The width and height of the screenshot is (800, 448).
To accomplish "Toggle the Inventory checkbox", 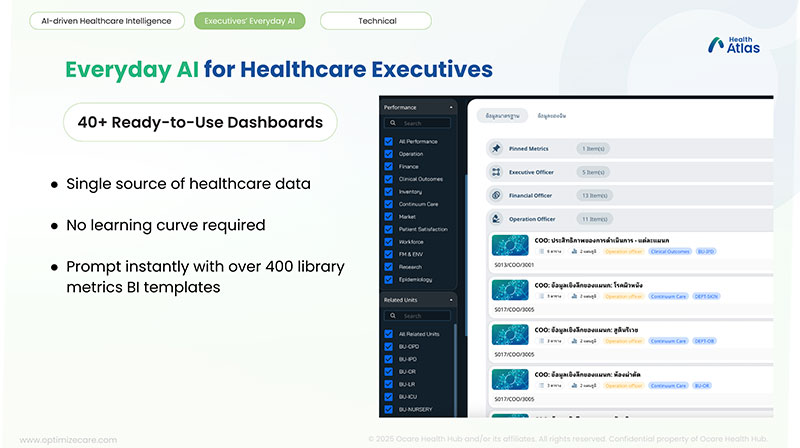I will 389,192.
